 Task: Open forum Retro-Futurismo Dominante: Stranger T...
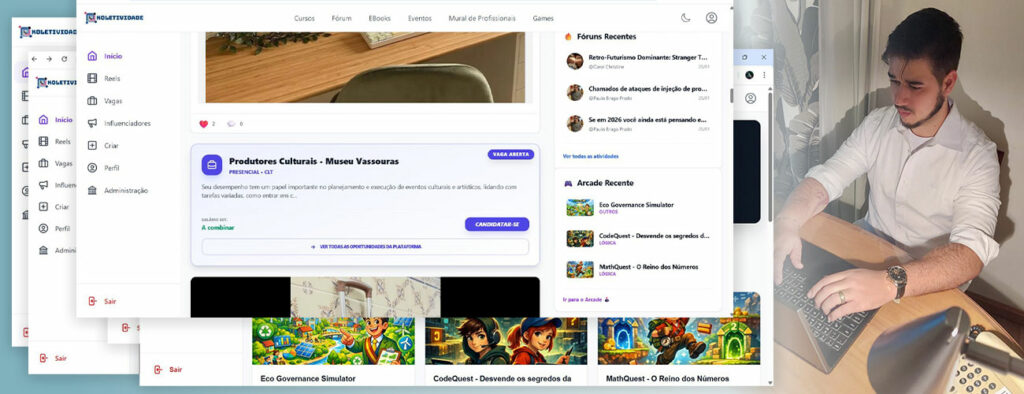click(647, 57)
